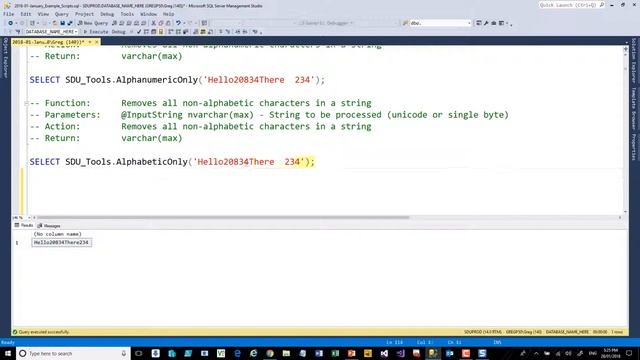Pin the 2018-01-Janu script tab
The image size is (640, 360).
point(90,42)
